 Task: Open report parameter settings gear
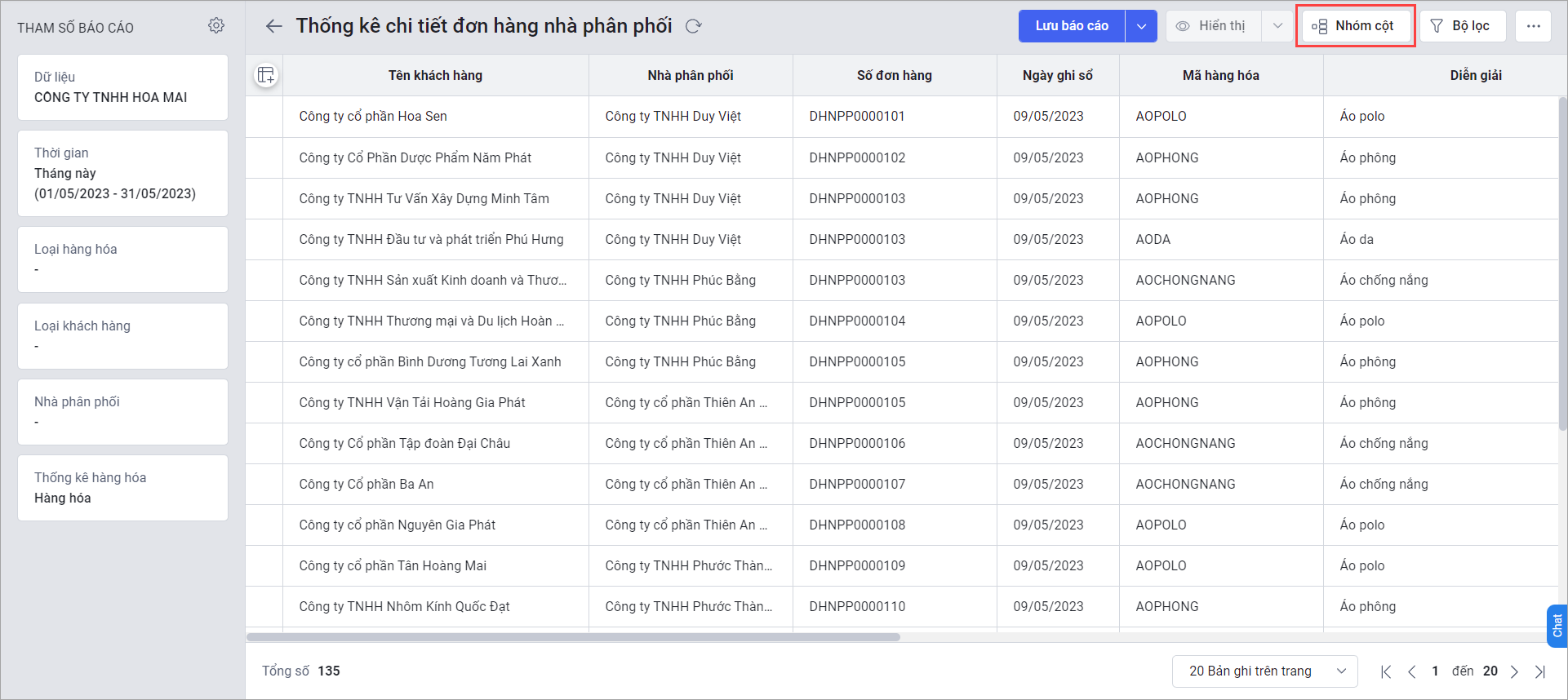coord(216,26)
